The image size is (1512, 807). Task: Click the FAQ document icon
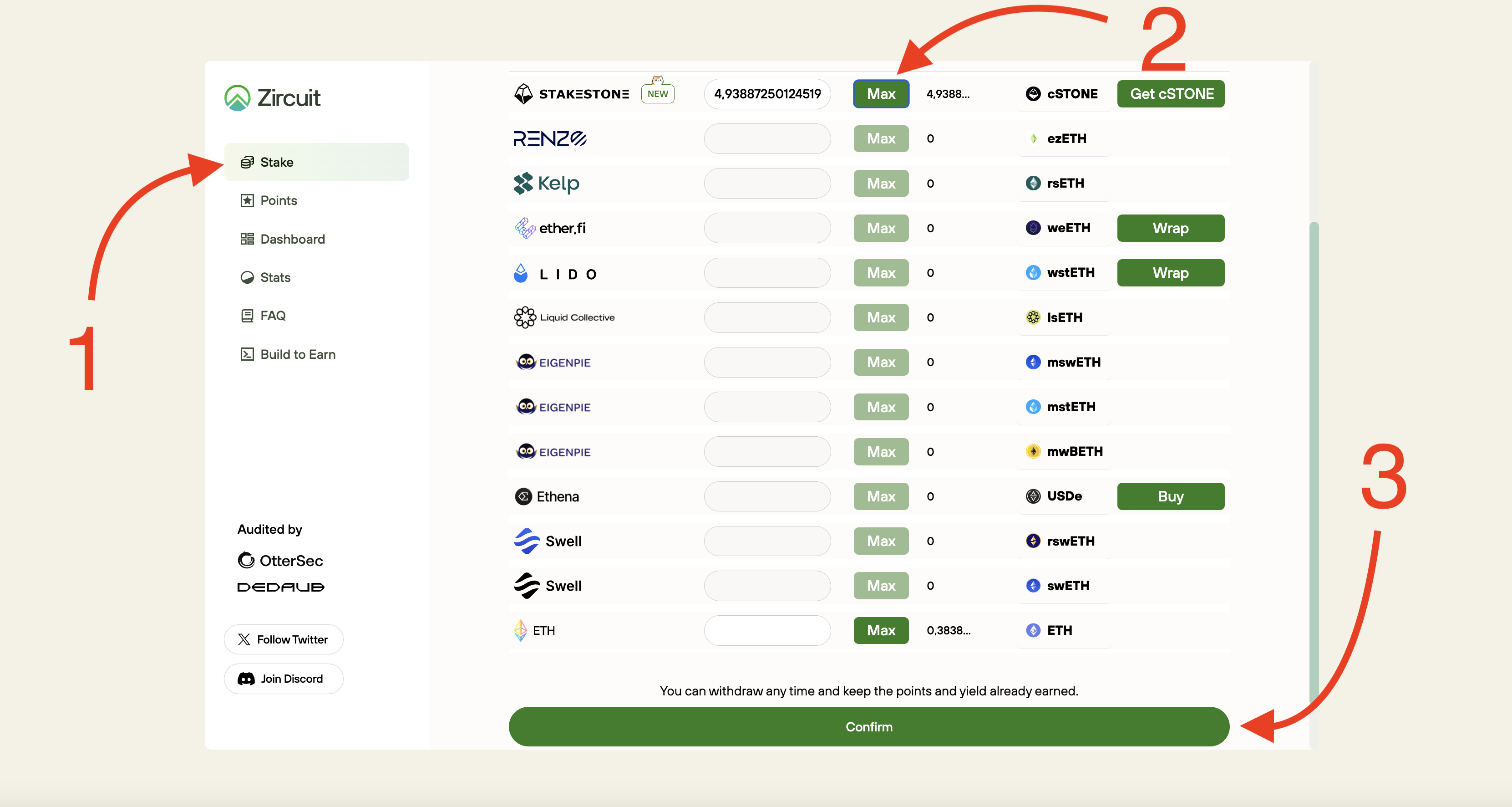[x=247, y=316]
